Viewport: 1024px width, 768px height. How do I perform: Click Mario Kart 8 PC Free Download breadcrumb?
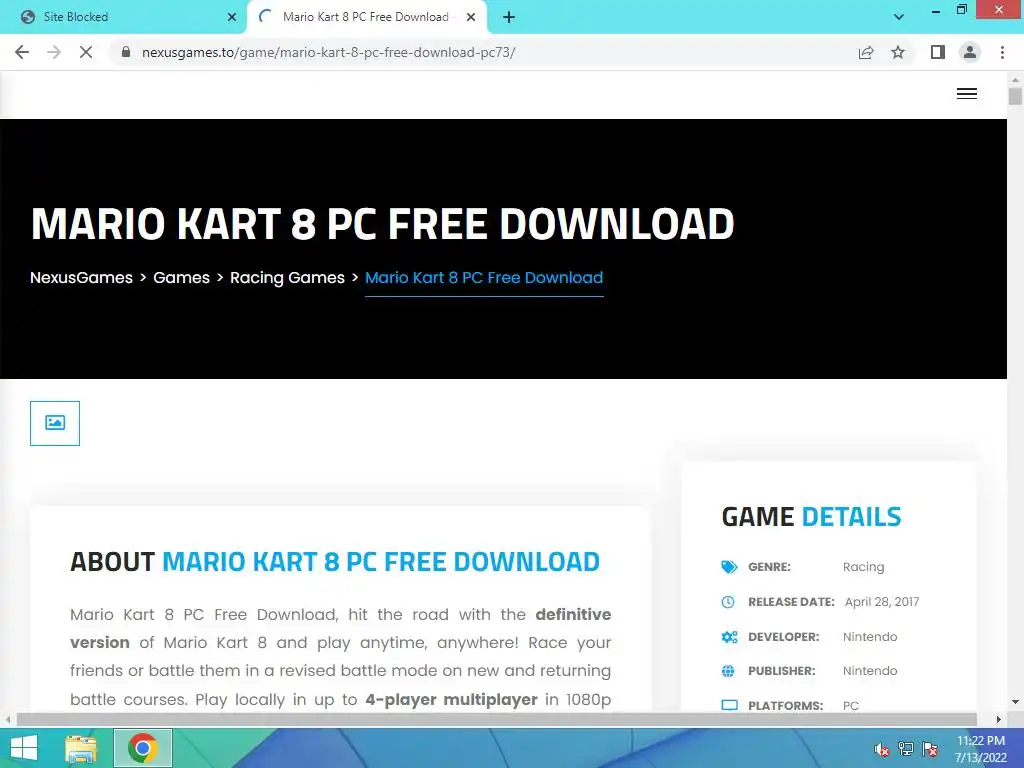pyautogui.click(x=484, y=278)
